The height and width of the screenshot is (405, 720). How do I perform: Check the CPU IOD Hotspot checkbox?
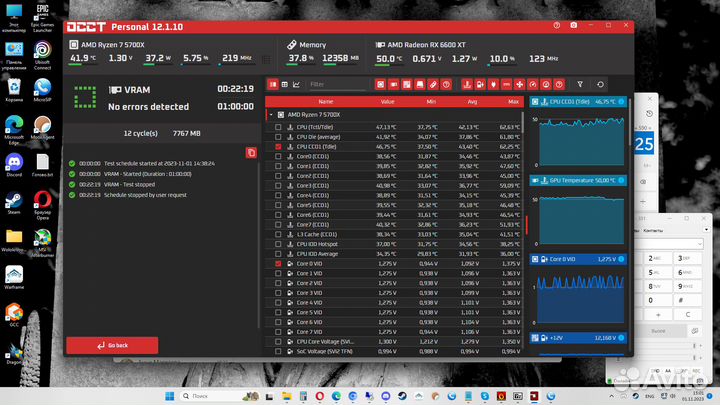click(278, 244)
